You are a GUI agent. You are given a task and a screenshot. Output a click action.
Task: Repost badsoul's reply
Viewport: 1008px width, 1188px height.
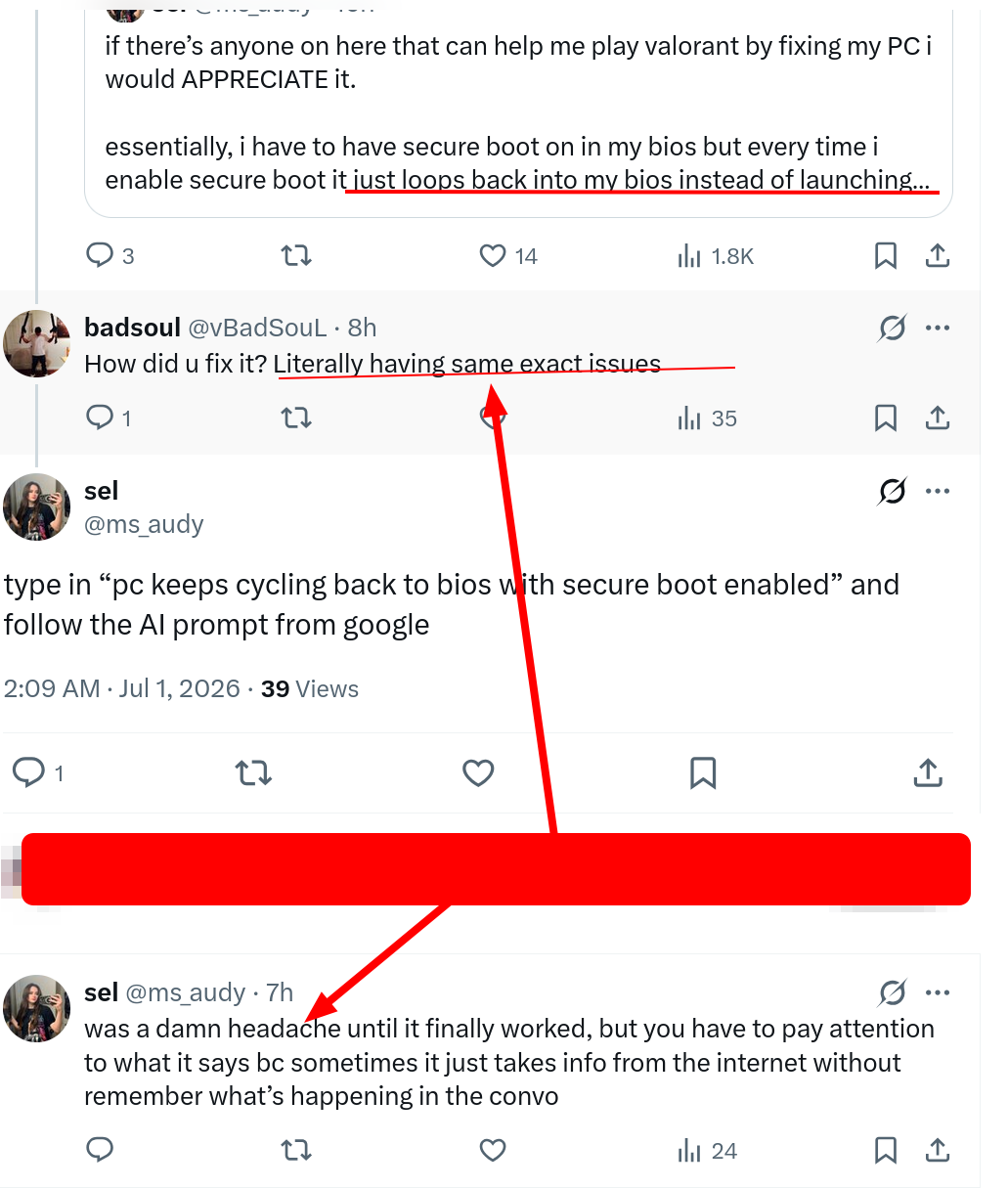(296, 418)
